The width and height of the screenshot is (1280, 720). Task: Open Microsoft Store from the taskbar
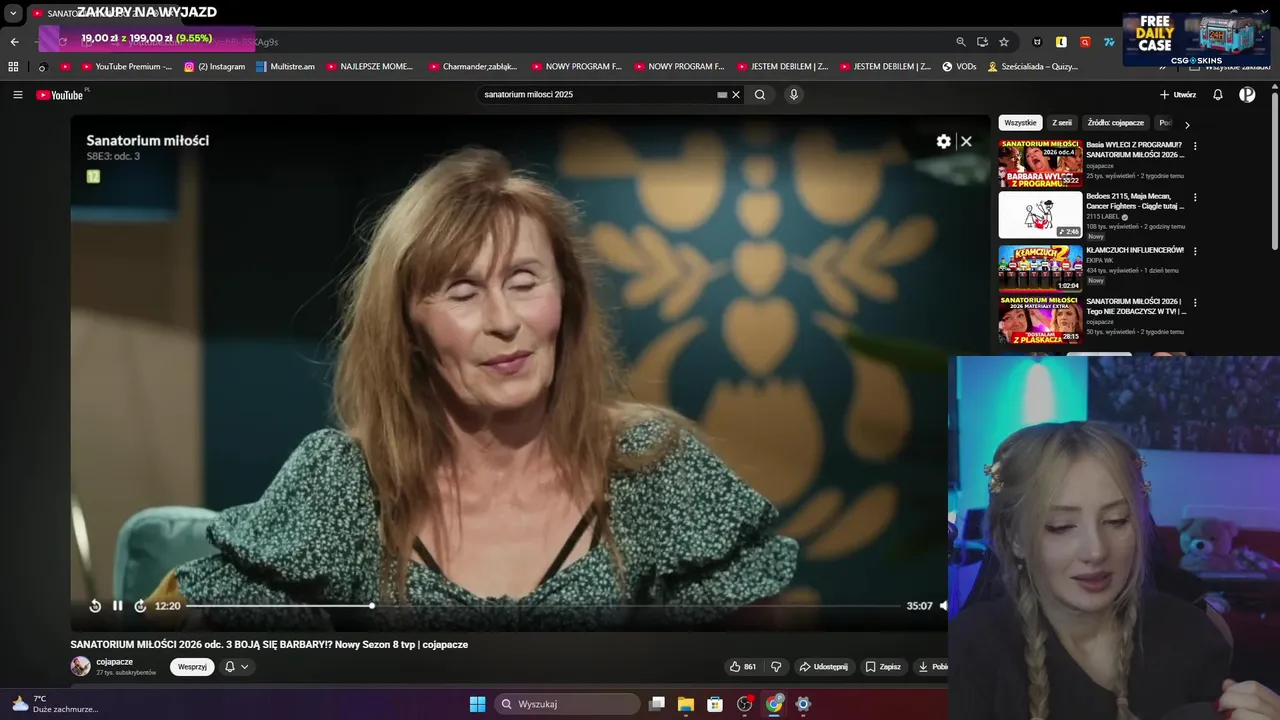(x=715, y=704)
